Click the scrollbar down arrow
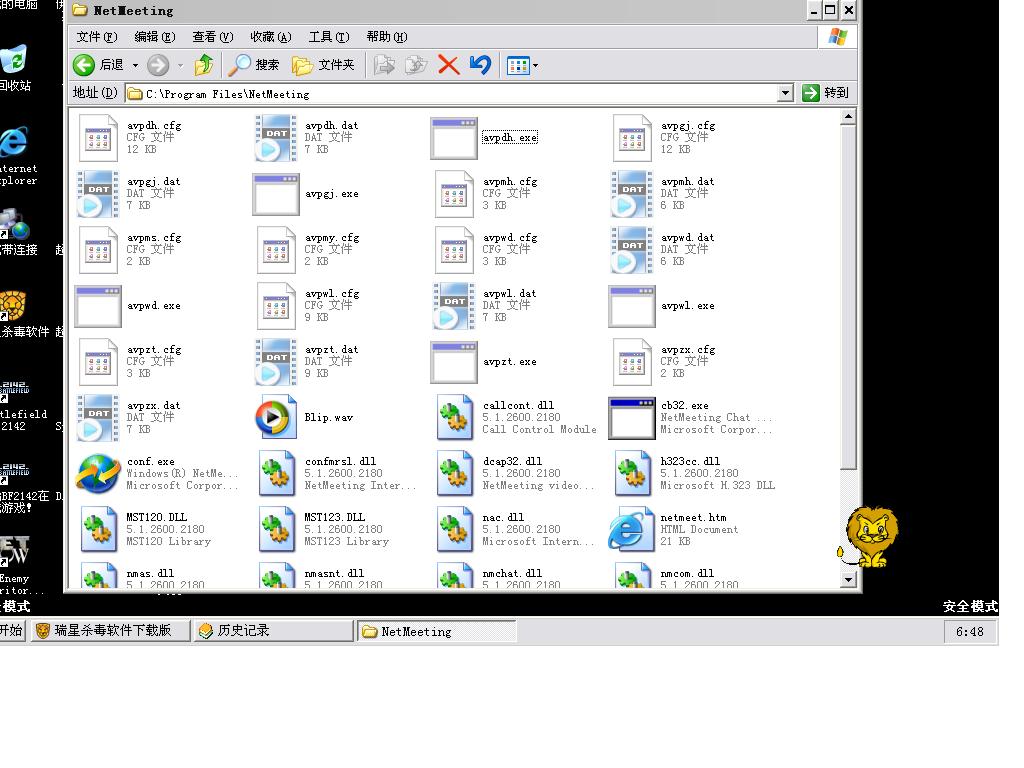Viewport: 1024px width, 768px height. pyautogui.click(x=848, y=579)
